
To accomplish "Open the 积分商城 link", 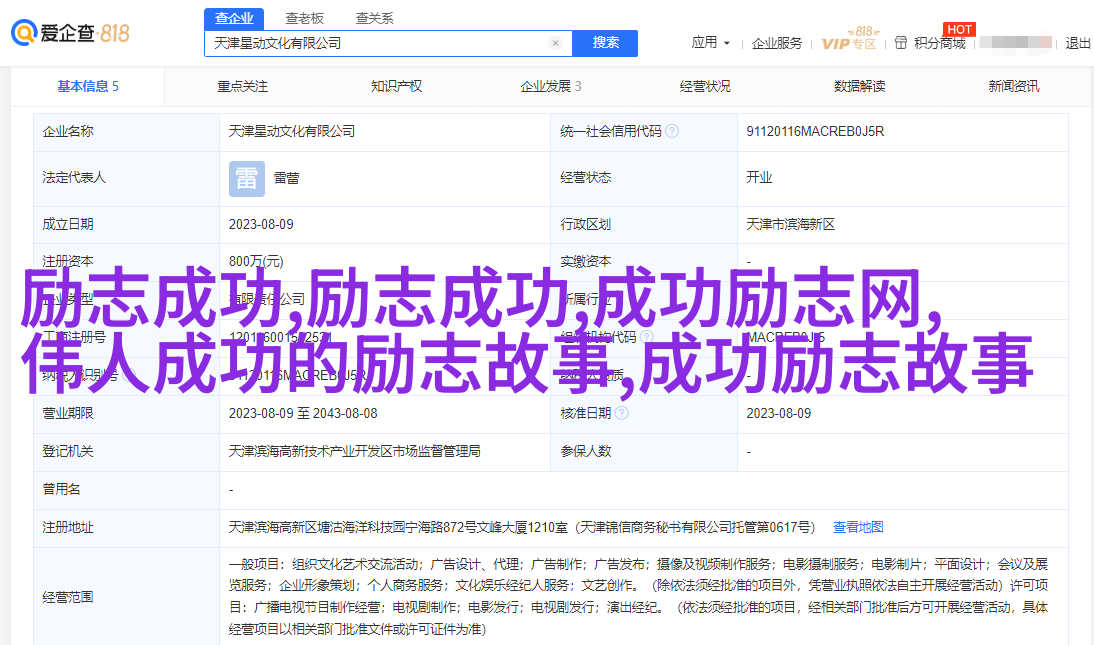I will click(940, 43).
